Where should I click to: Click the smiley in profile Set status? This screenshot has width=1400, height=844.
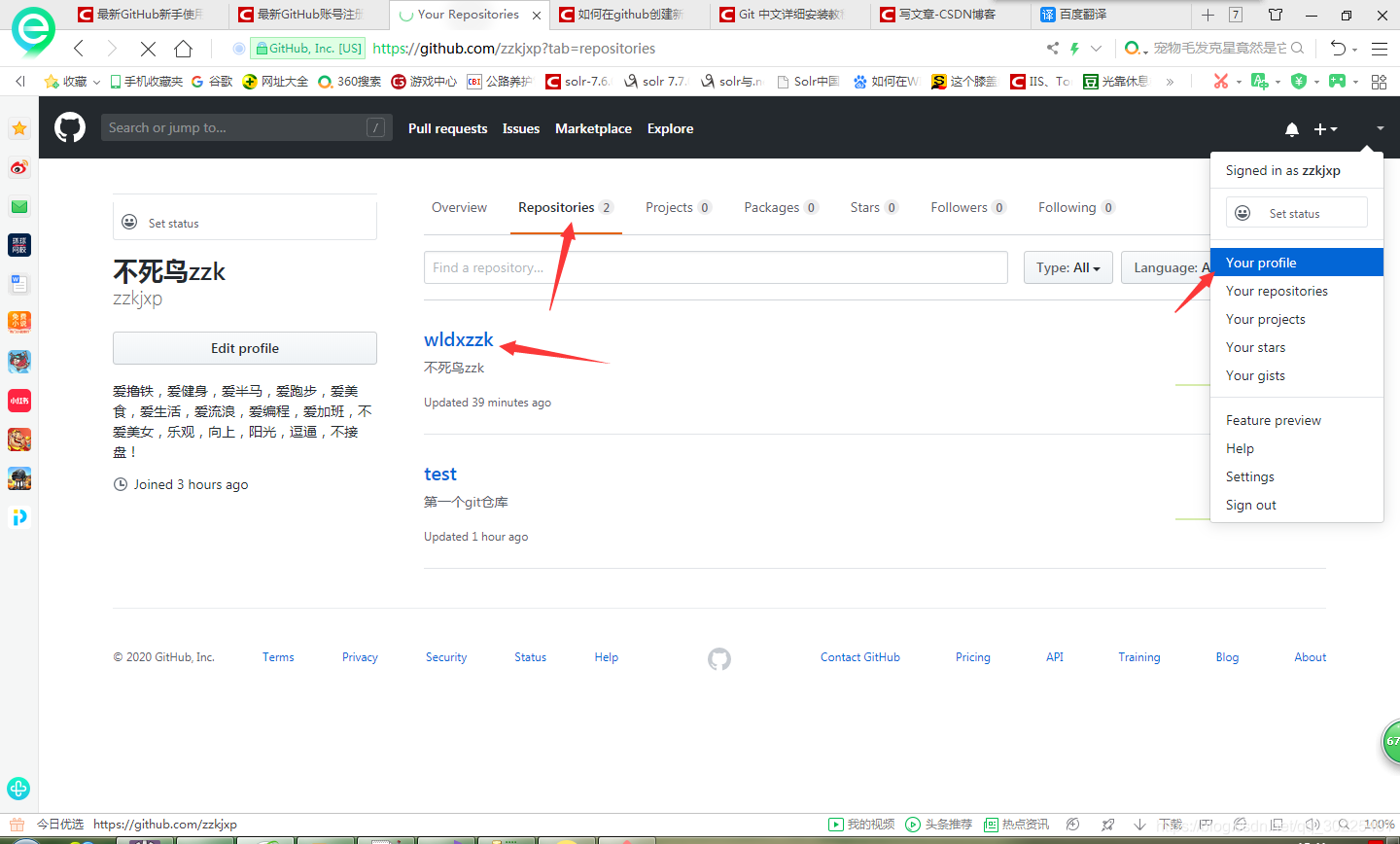point(129,223)
